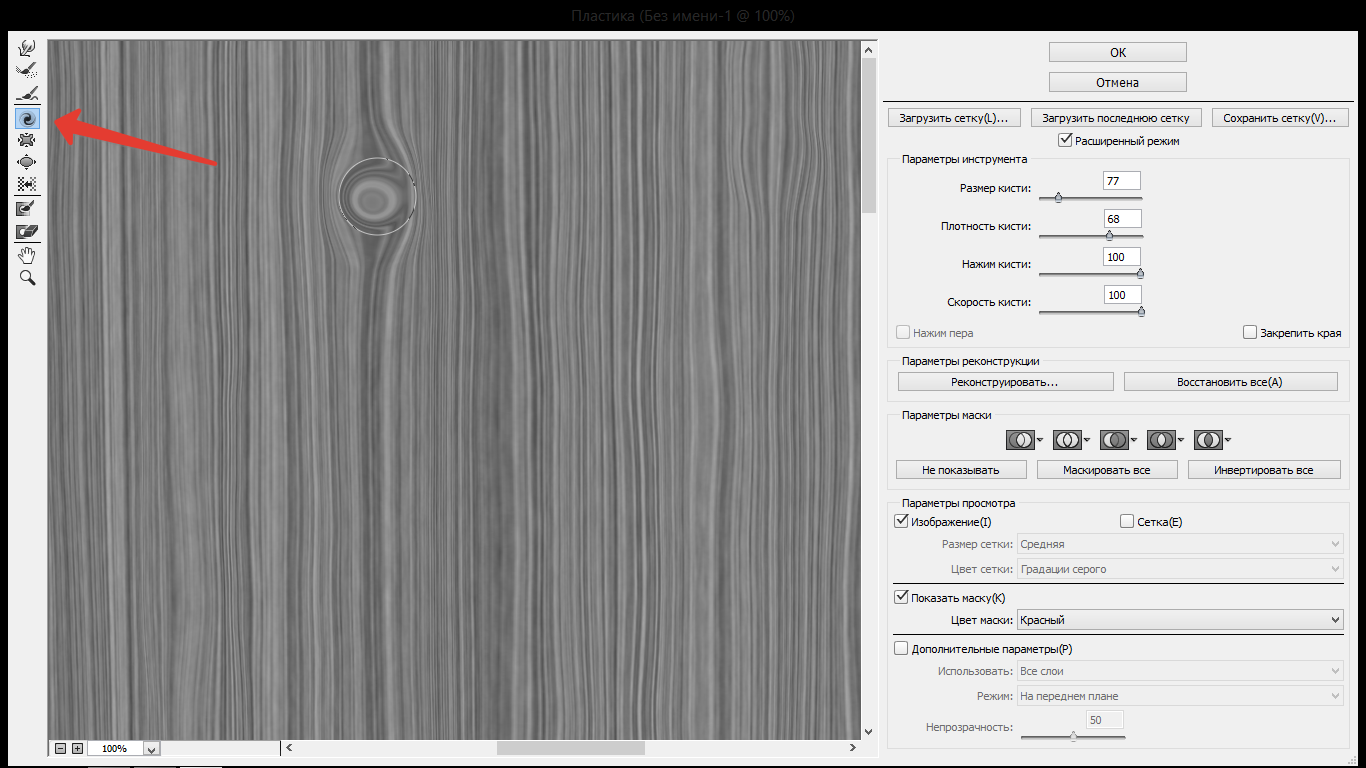Click the horizontal scroll left arrow
This screenshot has width=1366, height=768.
tap(289, 748)
